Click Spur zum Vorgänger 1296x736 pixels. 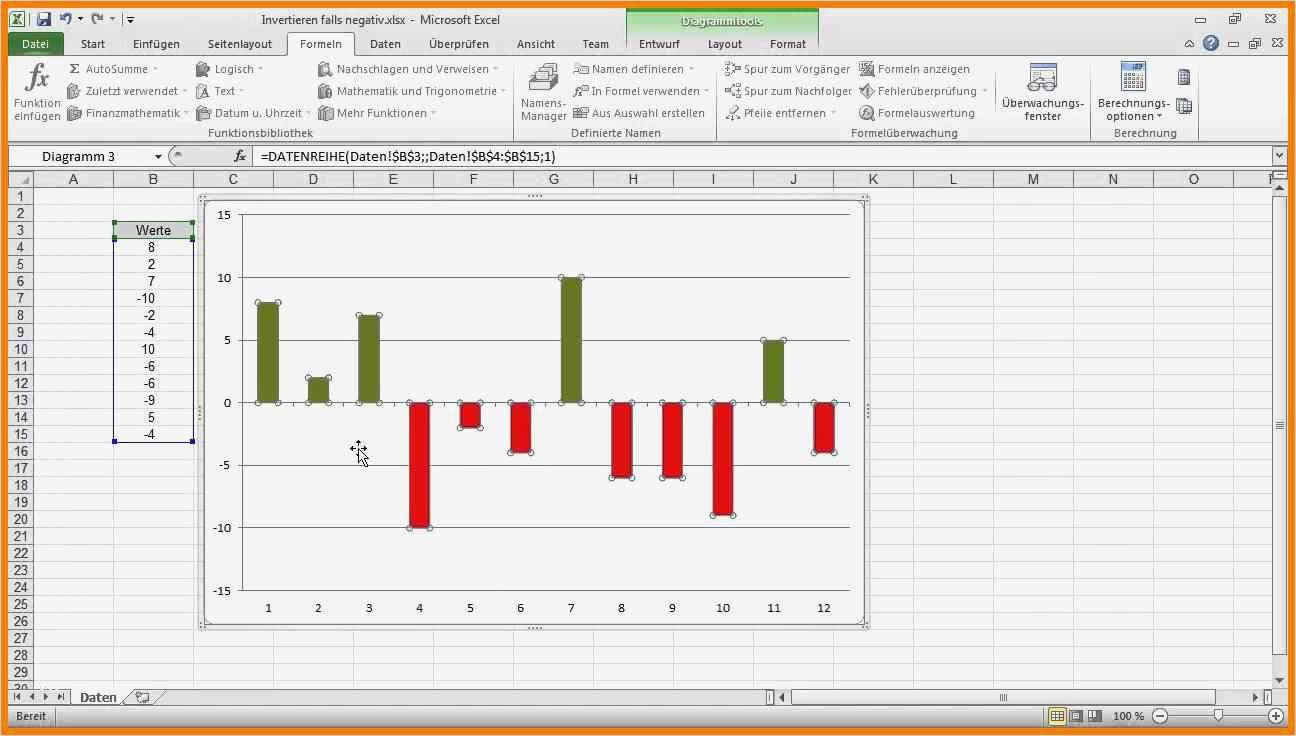pyautogui.click(x=788, y=69)
